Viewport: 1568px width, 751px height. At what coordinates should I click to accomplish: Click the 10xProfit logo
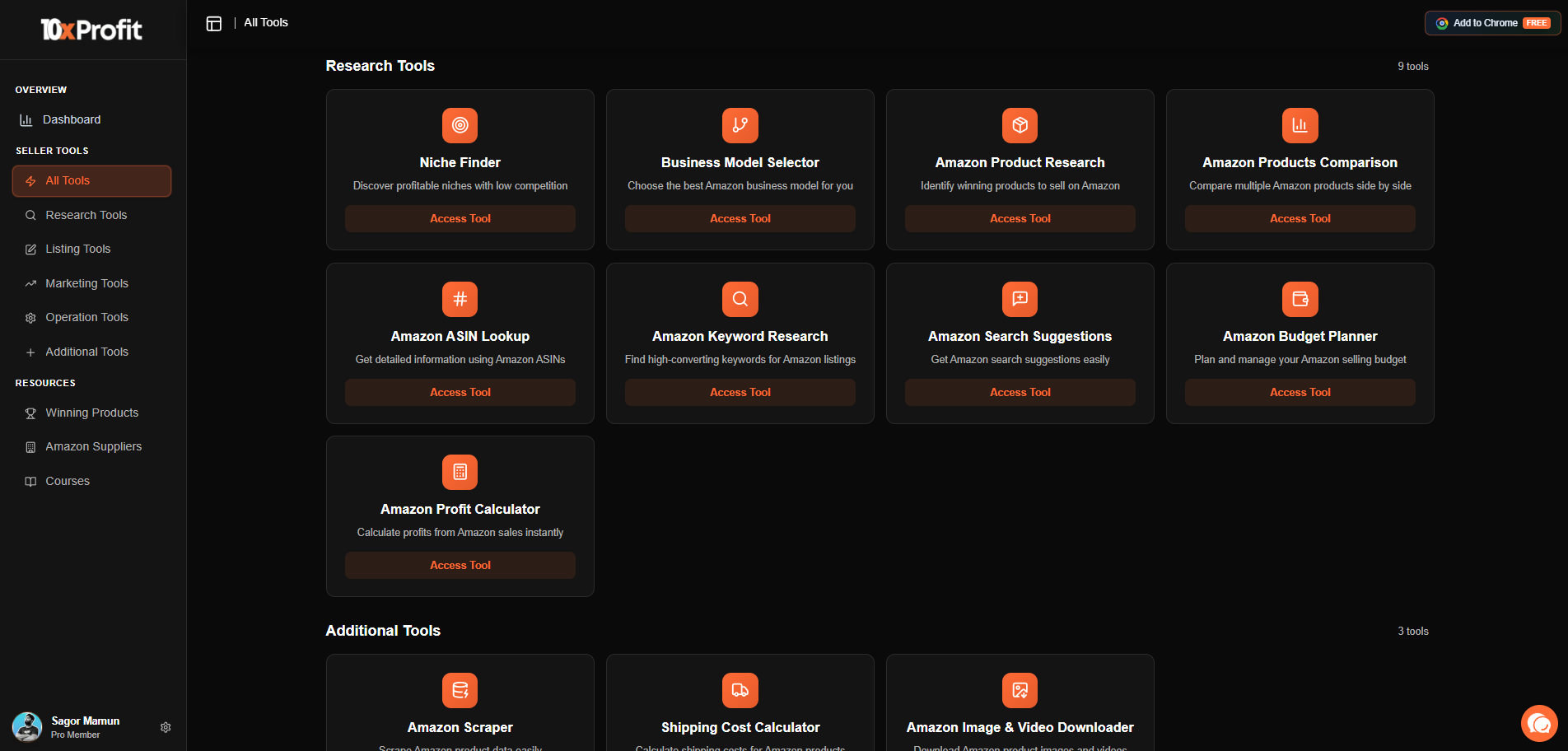pyautogui.click(x=91, y=30)
